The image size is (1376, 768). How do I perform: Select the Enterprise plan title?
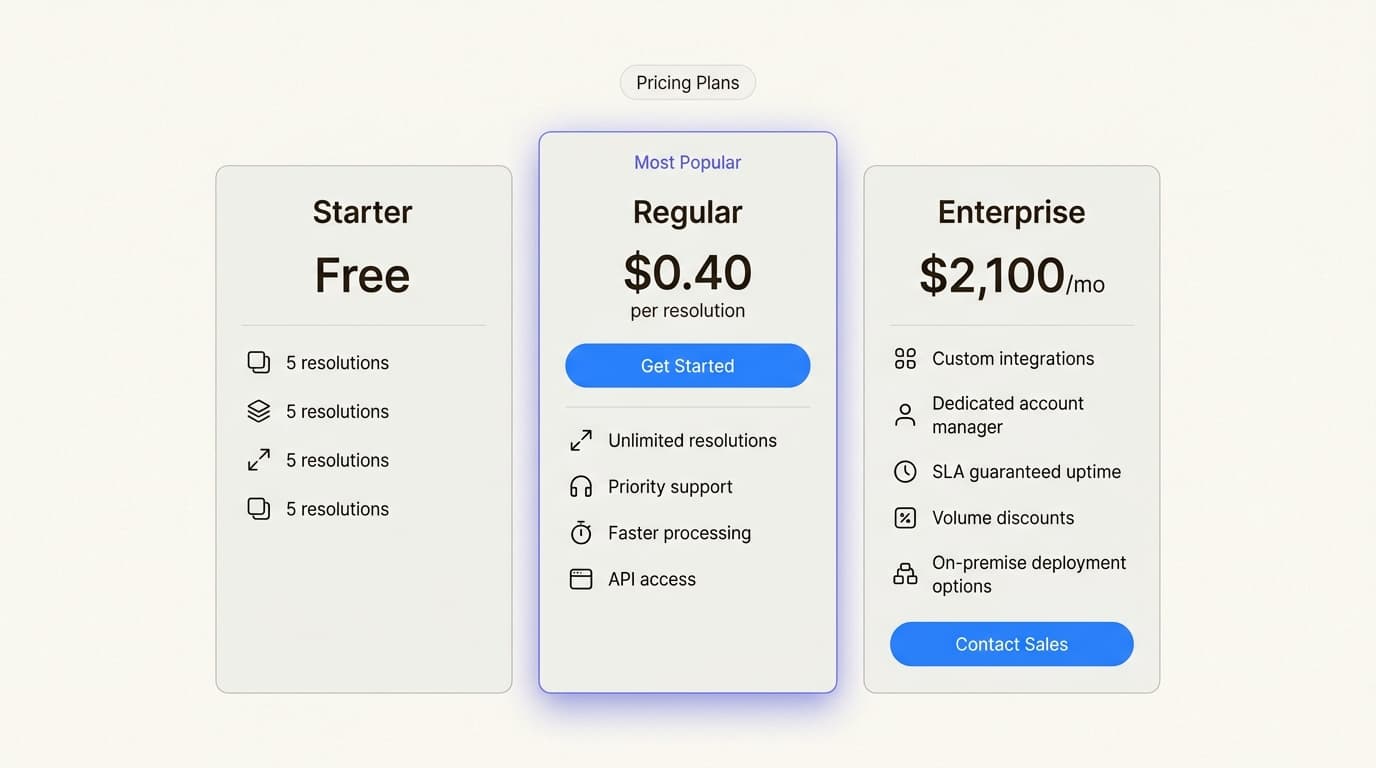1011,212
